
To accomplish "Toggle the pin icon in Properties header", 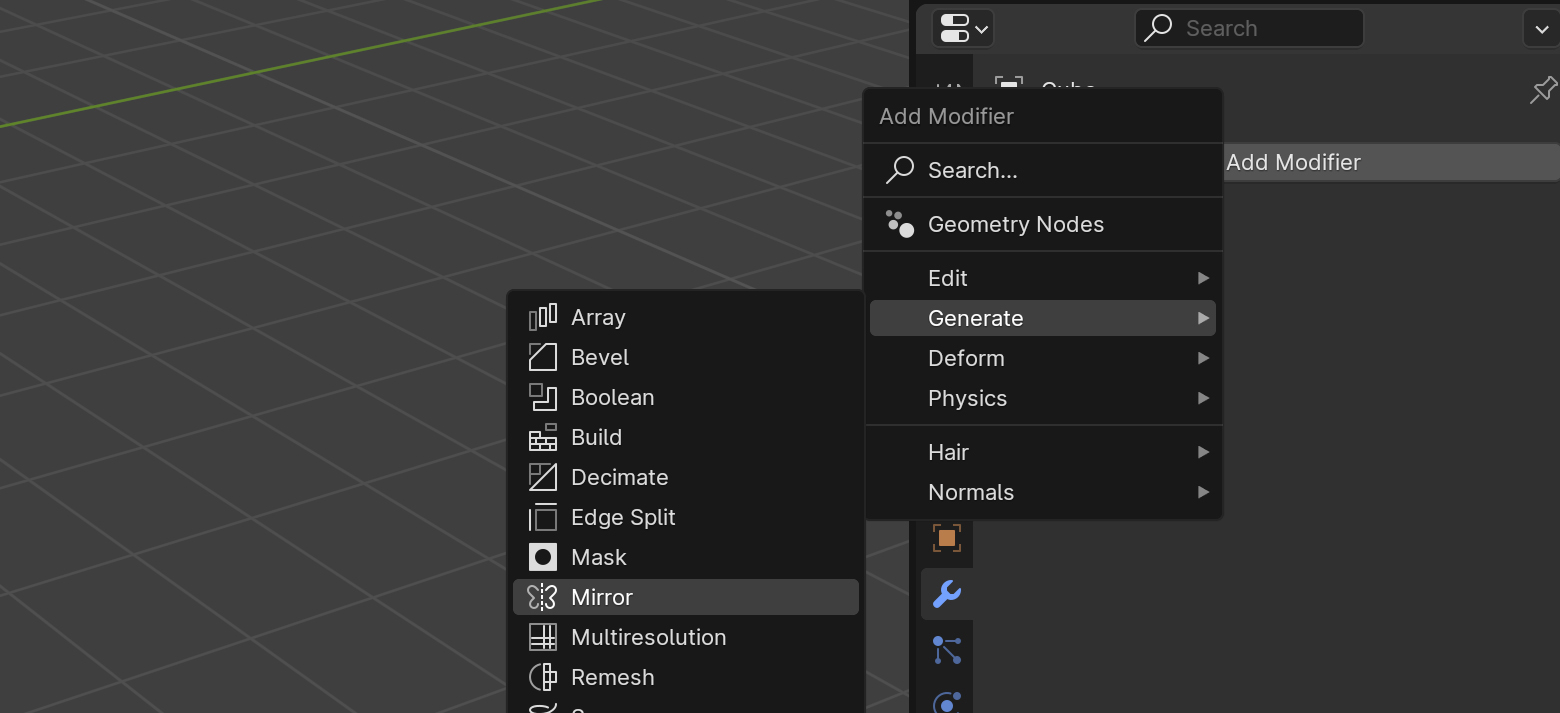I will 1543,90.
